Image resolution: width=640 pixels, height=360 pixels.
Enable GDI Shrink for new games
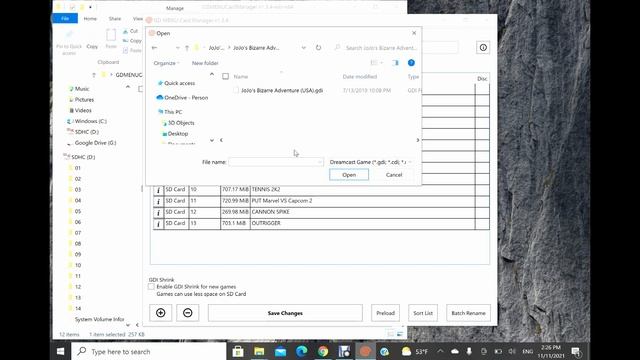(x=151, y=287)
